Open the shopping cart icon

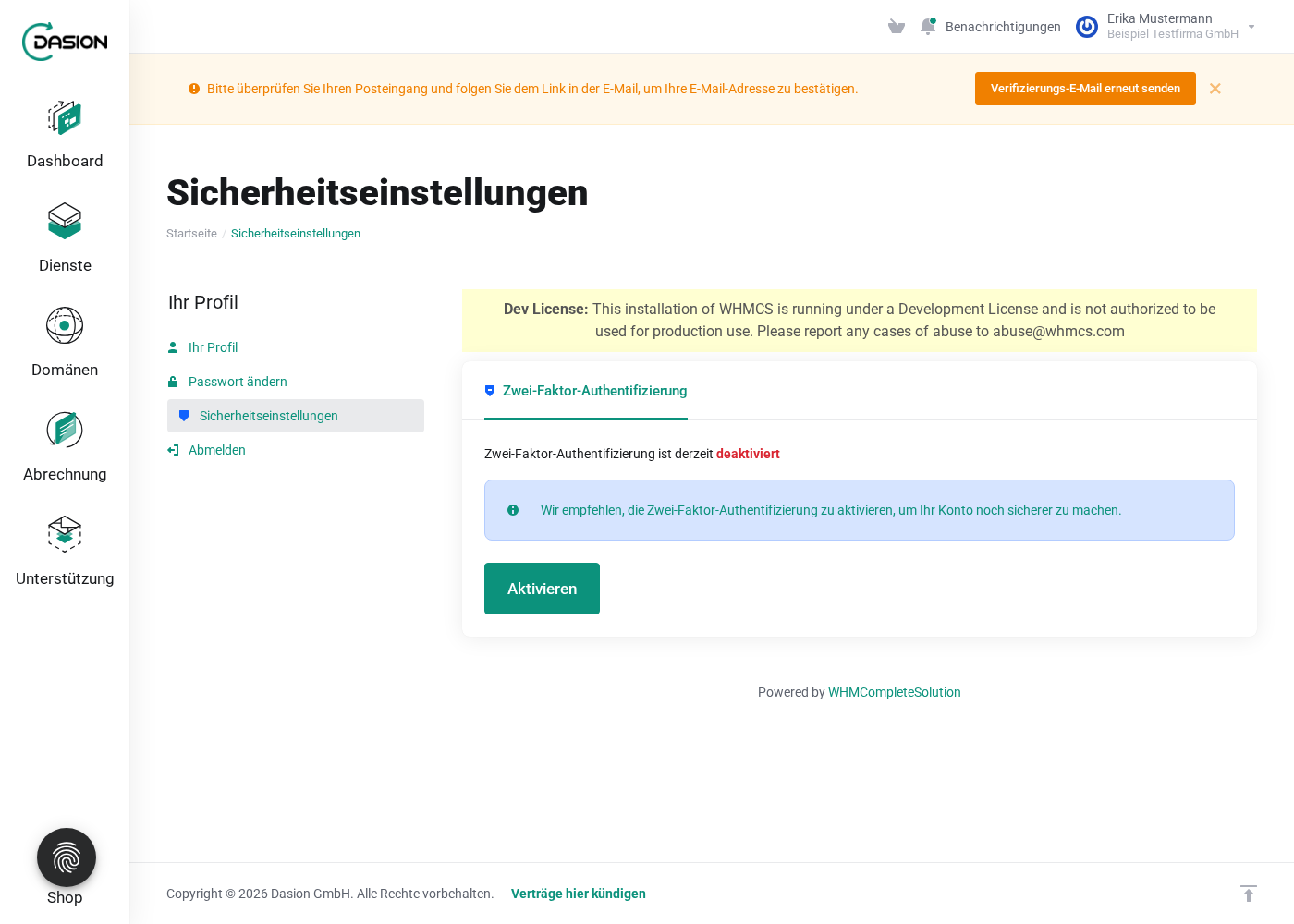(x=896, y=27)
